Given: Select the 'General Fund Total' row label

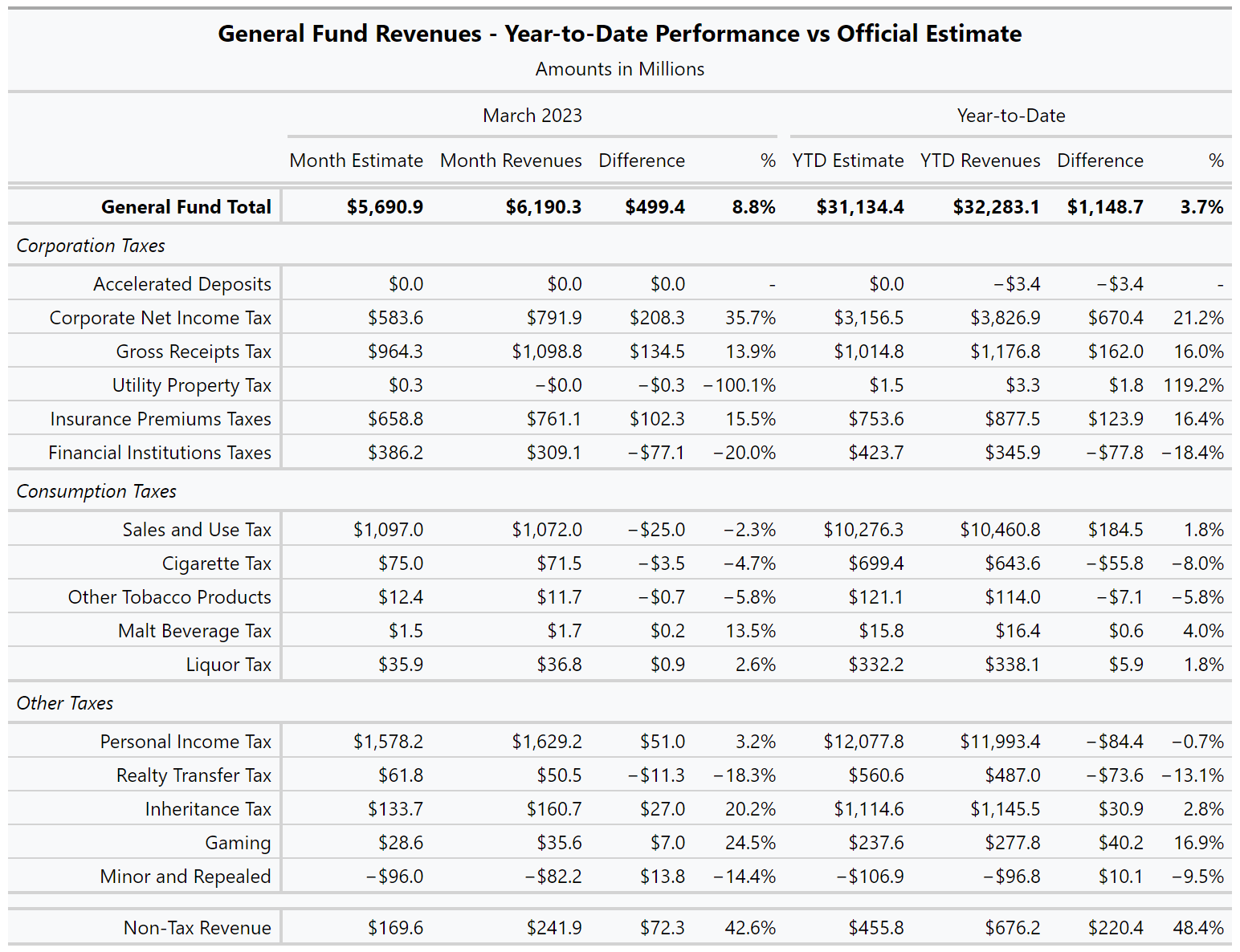Looking at the screenshot, I should (186, 207).
